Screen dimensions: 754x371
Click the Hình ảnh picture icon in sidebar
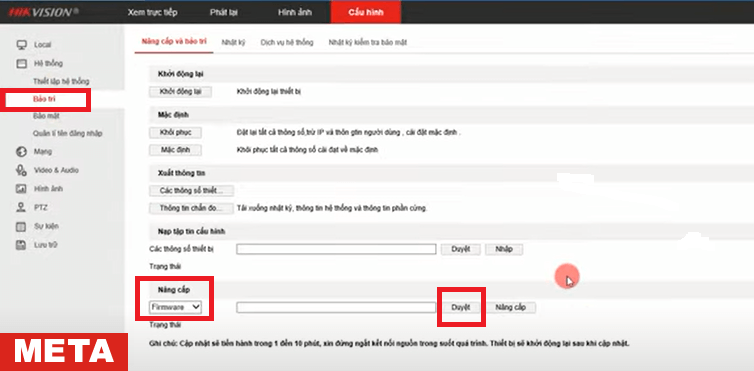pyautogui.click(x=21, y=189)
